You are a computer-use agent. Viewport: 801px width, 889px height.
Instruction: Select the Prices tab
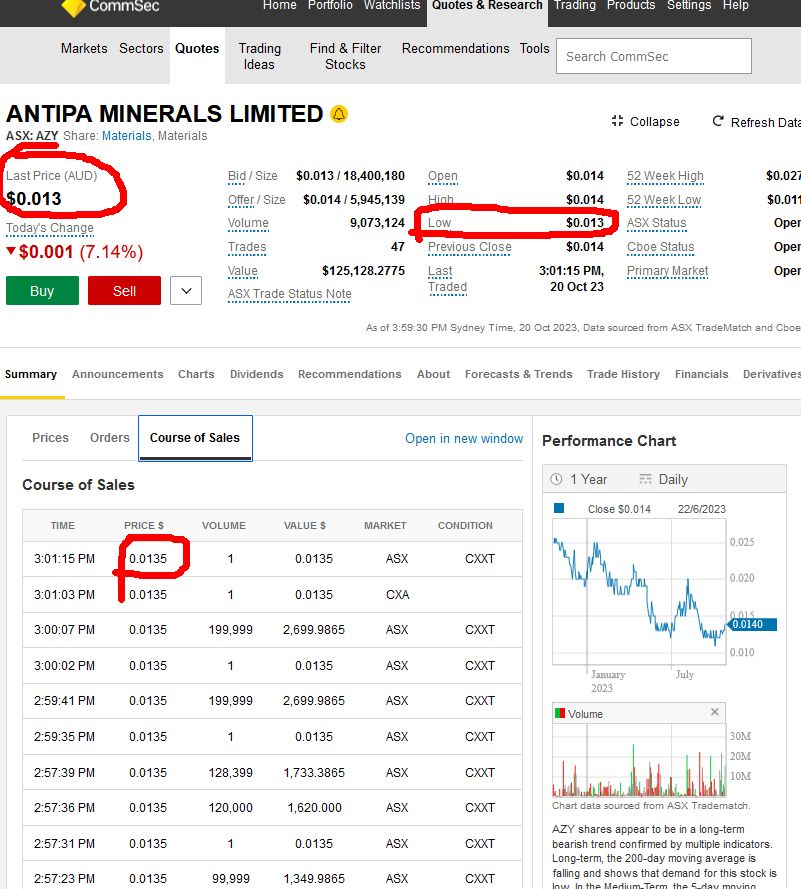(x=50, y=438)
